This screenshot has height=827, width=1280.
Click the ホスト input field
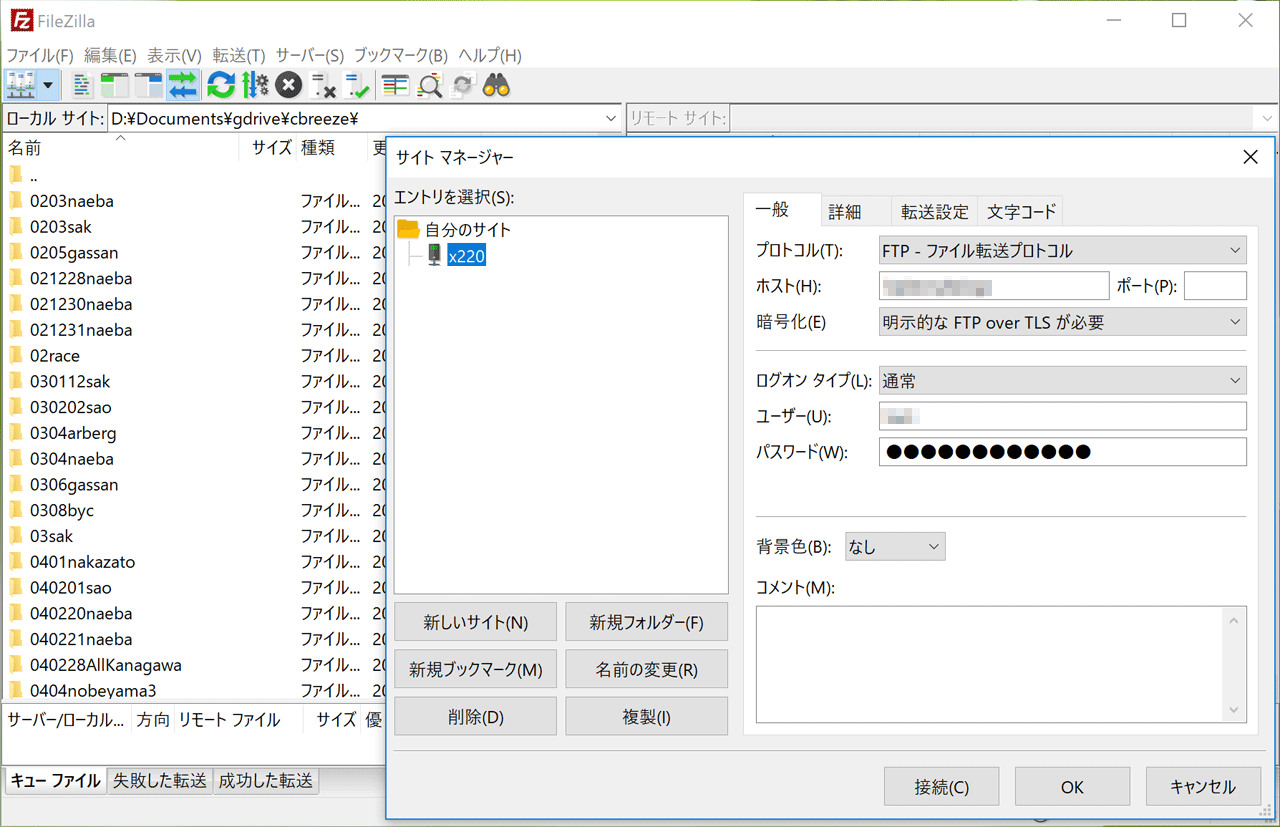tap(994, 286)
